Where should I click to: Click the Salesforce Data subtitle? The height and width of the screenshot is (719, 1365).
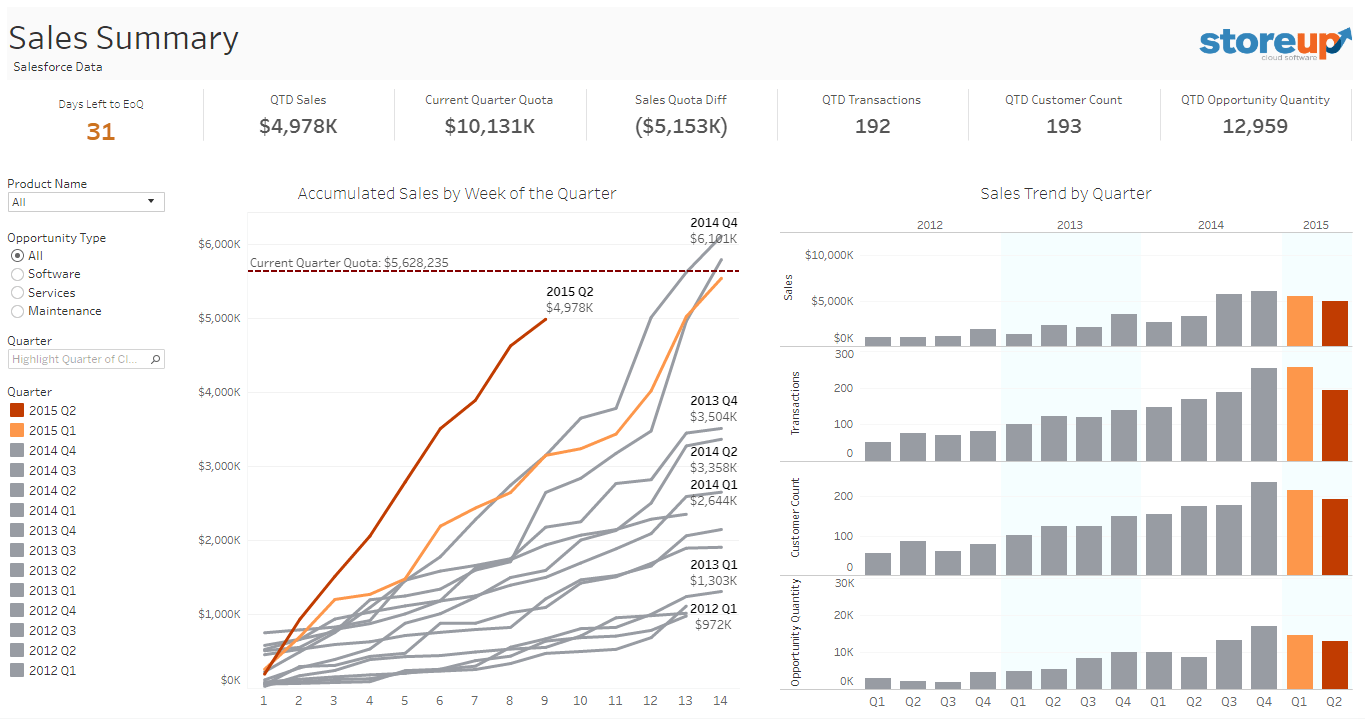pyautogui.click(x=58, y=67)
